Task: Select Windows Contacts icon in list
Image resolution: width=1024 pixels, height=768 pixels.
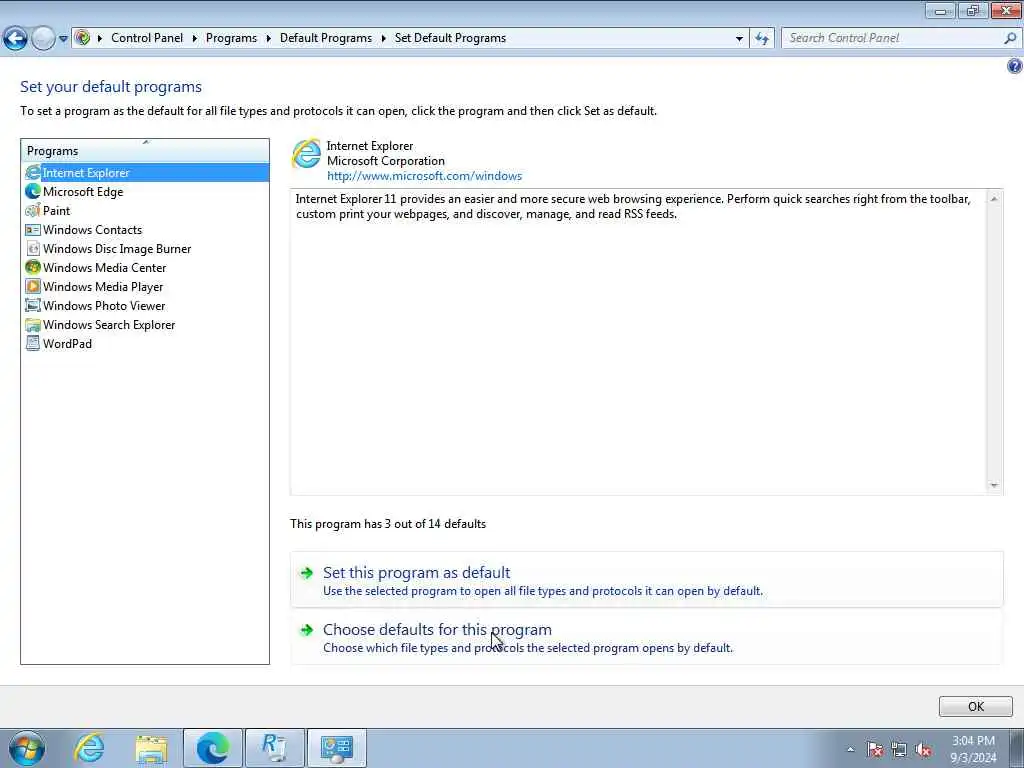Action: pyautogui.click(x=33, y=229)
